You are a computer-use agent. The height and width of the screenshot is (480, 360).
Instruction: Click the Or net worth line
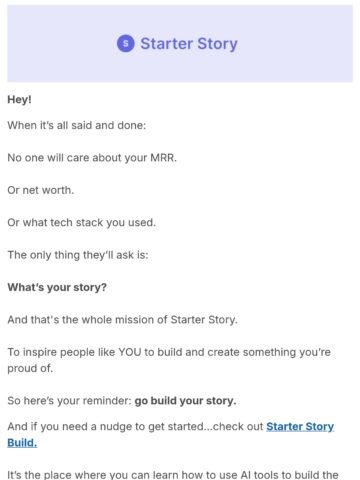41,190
